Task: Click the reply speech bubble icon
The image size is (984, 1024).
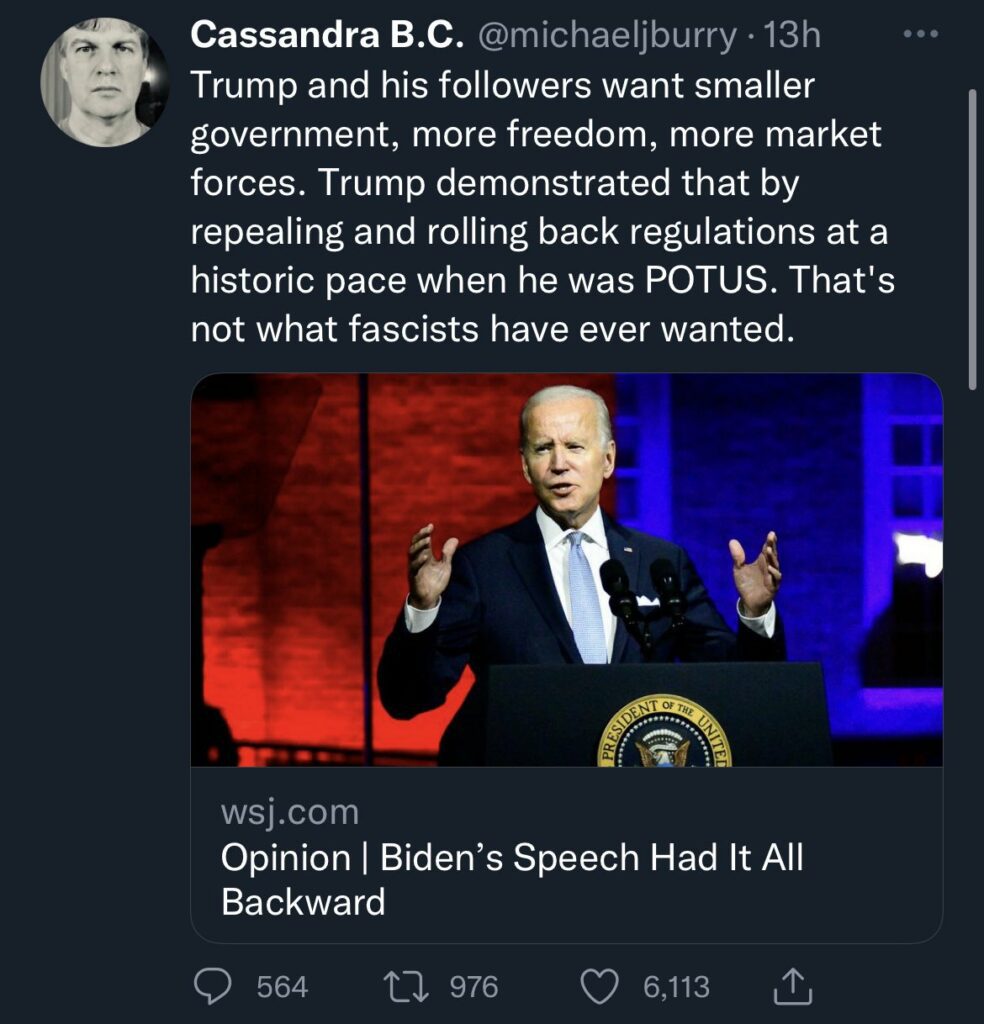Action: pyautogui.click(x=213, y=987)
